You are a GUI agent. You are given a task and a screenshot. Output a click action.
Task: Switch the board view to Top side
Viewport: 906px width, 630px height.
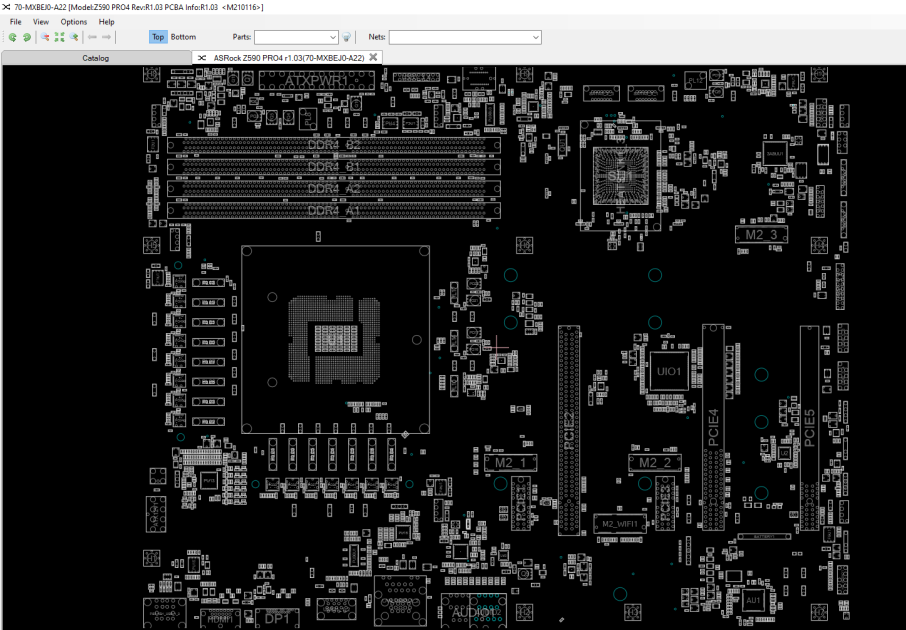pos(158,37)
